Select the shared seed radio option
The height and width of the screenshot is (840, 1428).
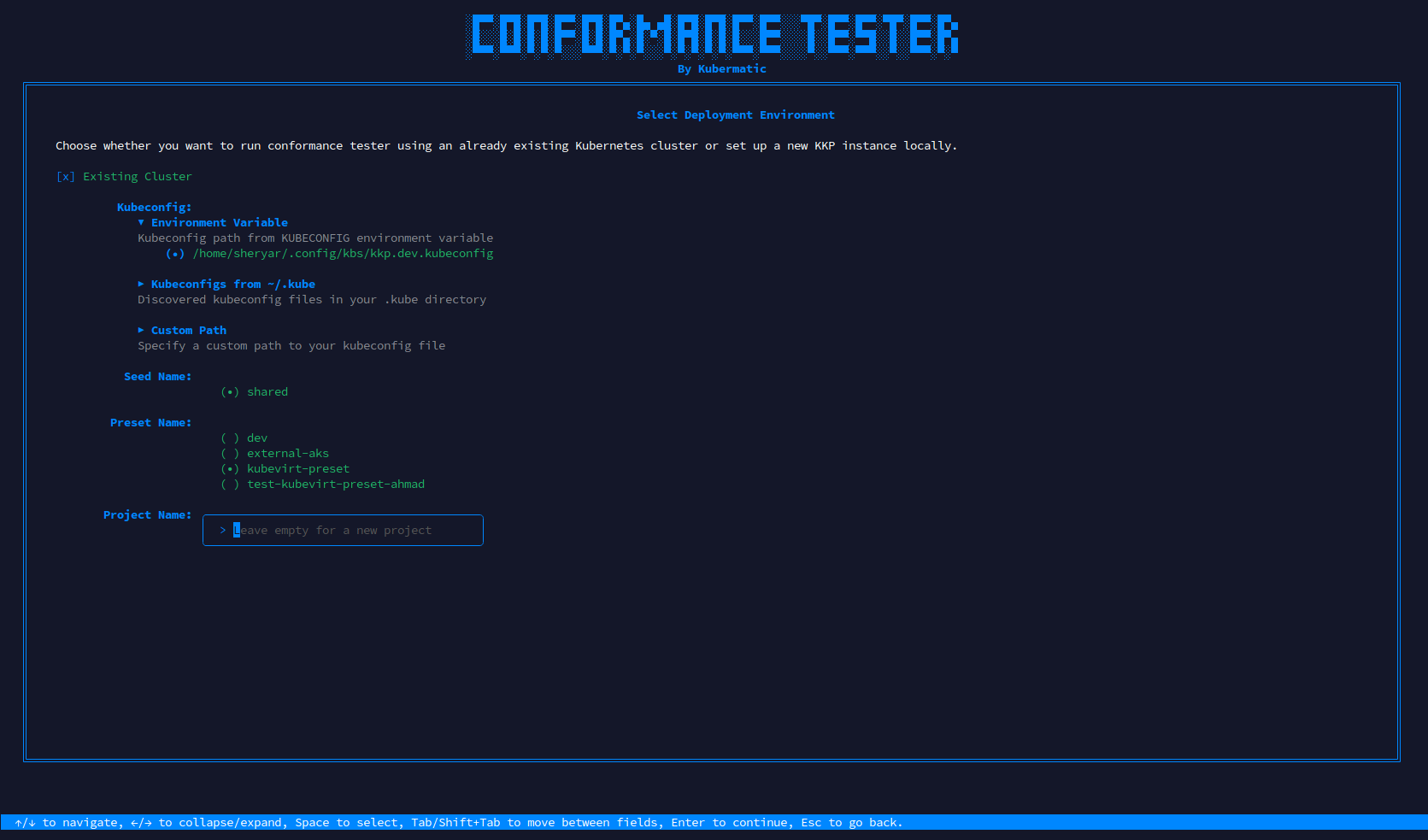coord(230,392)
